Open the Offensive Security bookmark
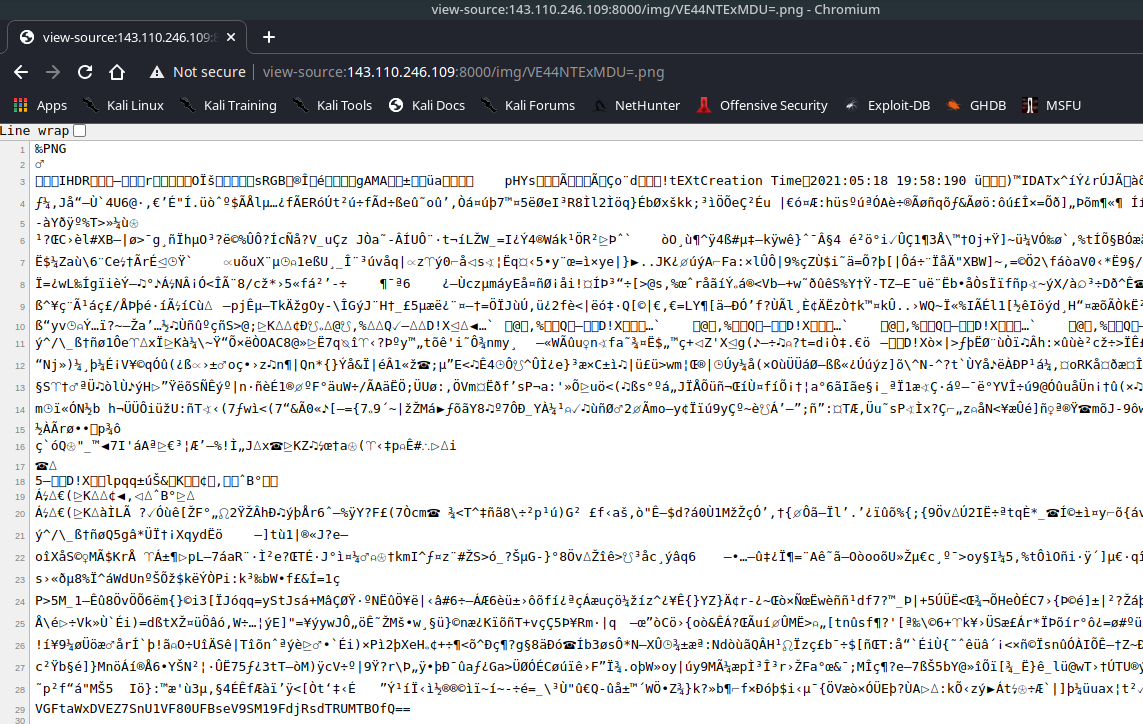 [762, 105]
